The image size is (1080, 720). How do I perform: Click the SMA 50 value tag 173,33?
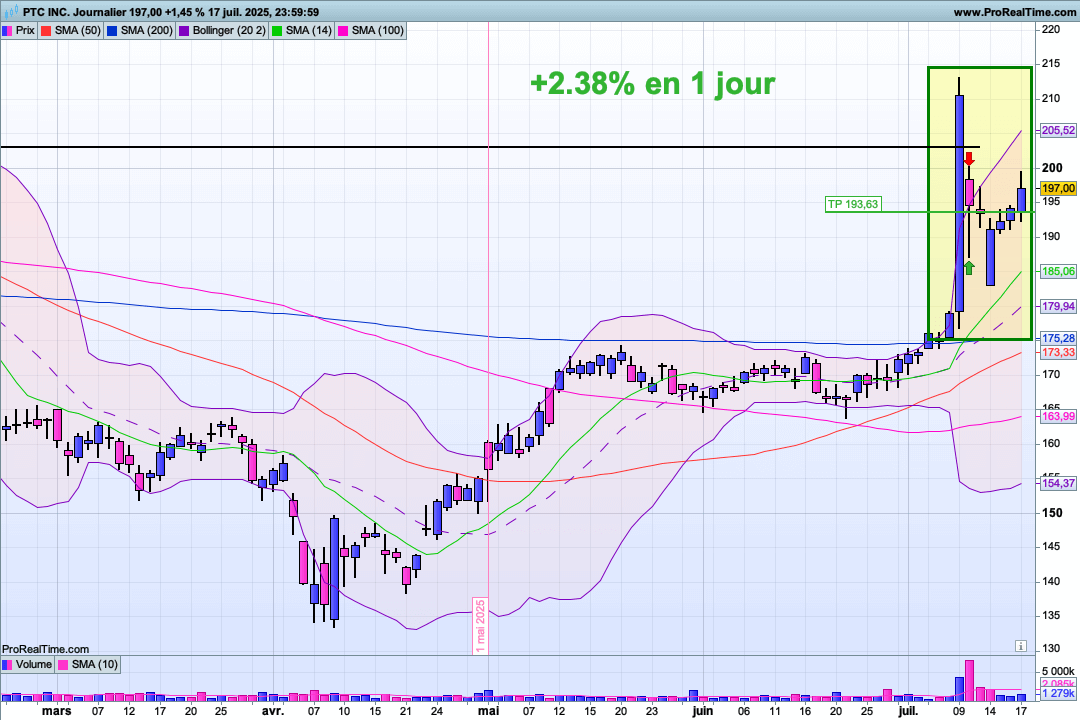tap(1058, 352)
